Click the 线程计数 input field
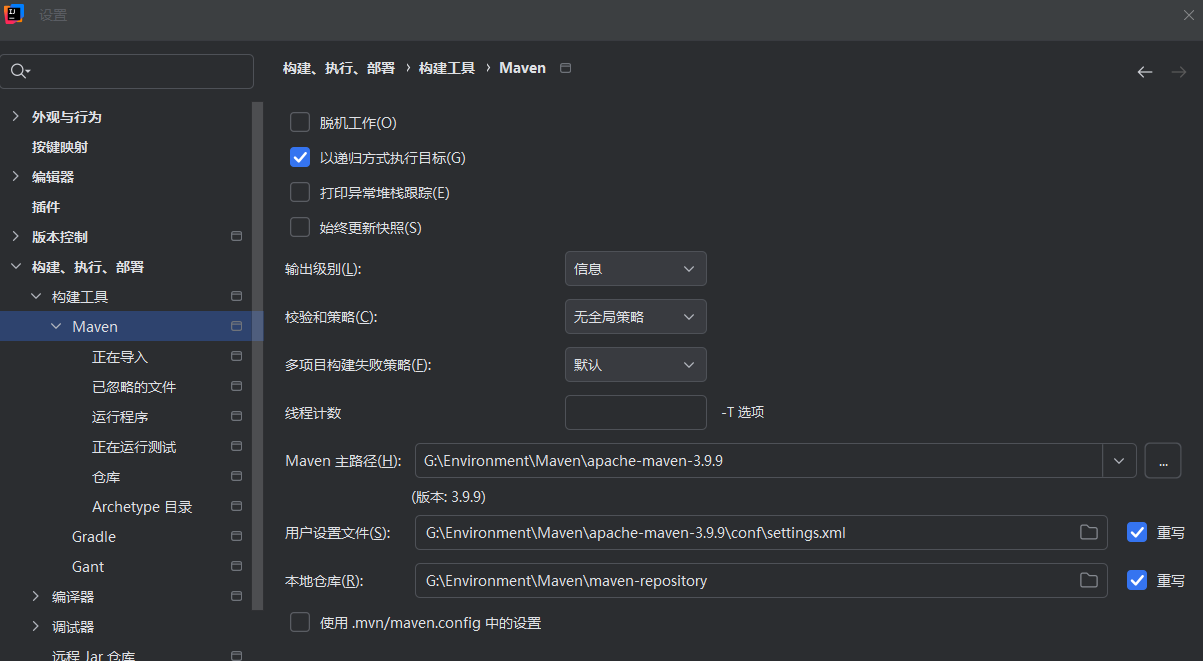 point(635,412)
